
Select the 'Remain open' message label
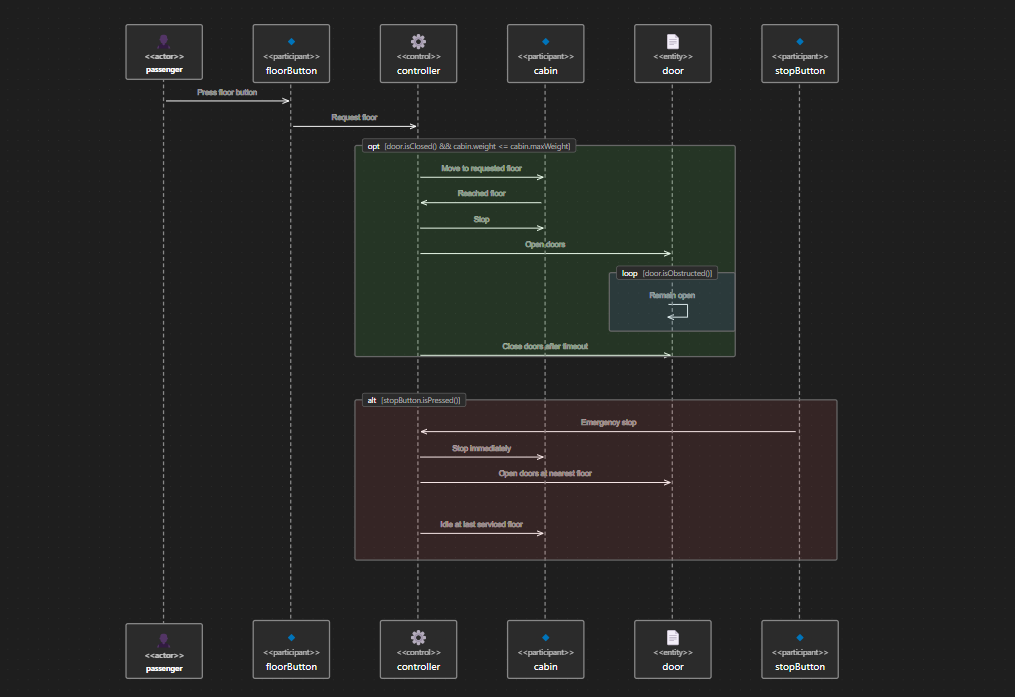pos(672,295)
